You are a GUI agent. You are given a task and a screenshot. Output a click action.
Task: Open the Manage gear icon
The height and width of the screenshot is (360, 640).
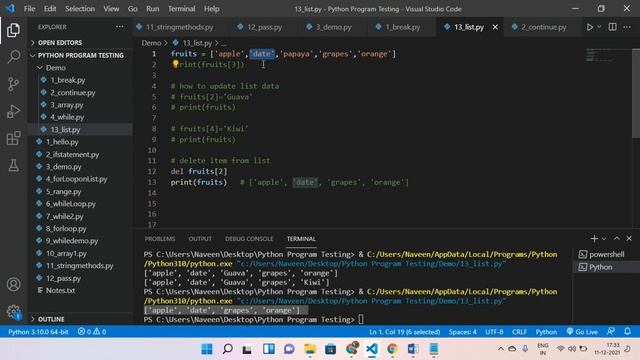coord(13,311)
